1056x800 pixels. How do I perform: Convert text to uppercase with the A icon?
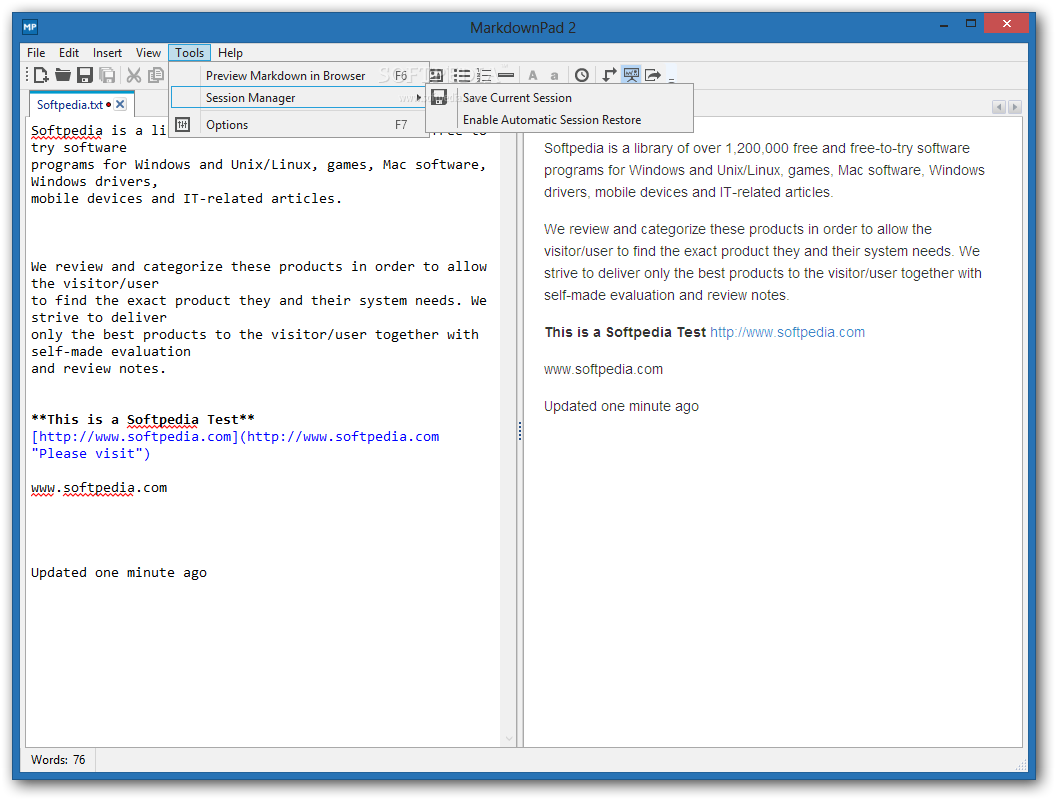tap(533, 75)
